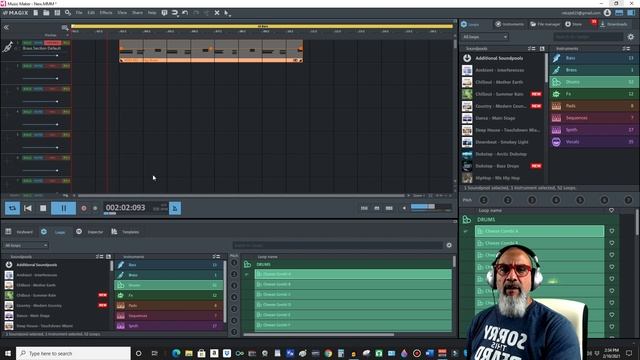Collapse the track headers with the double chevron
The height and width of the screenshot is (360, 640).
click(6, 27)
